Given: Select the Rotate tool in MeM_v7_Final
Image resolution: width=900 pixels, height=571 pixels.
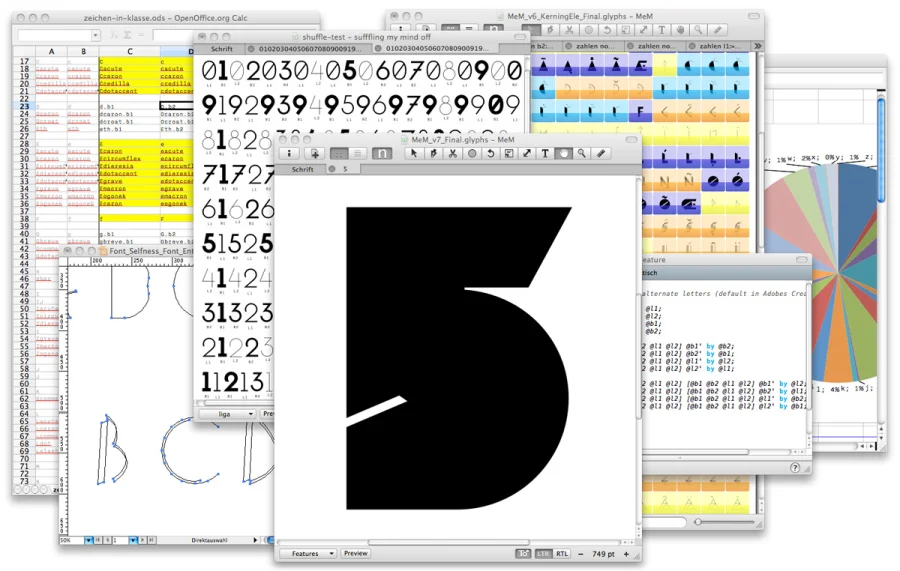Looking at the screenshot, I should [489, 154].
